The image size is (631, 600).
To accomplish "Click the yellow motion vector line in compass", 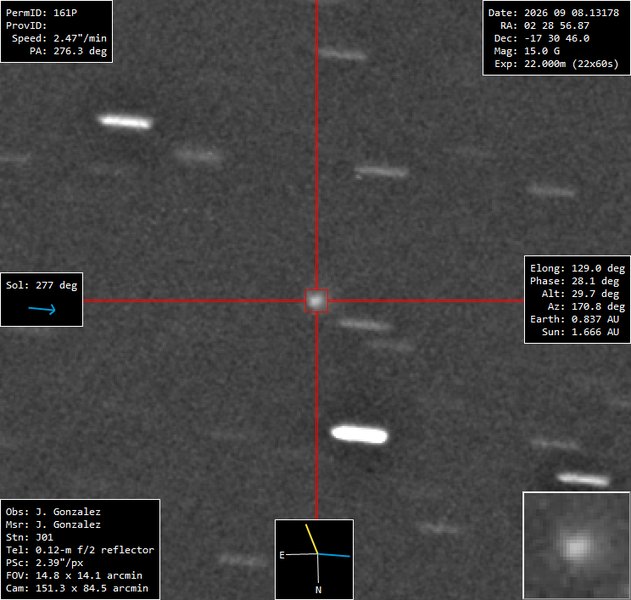I will point(311,538).
